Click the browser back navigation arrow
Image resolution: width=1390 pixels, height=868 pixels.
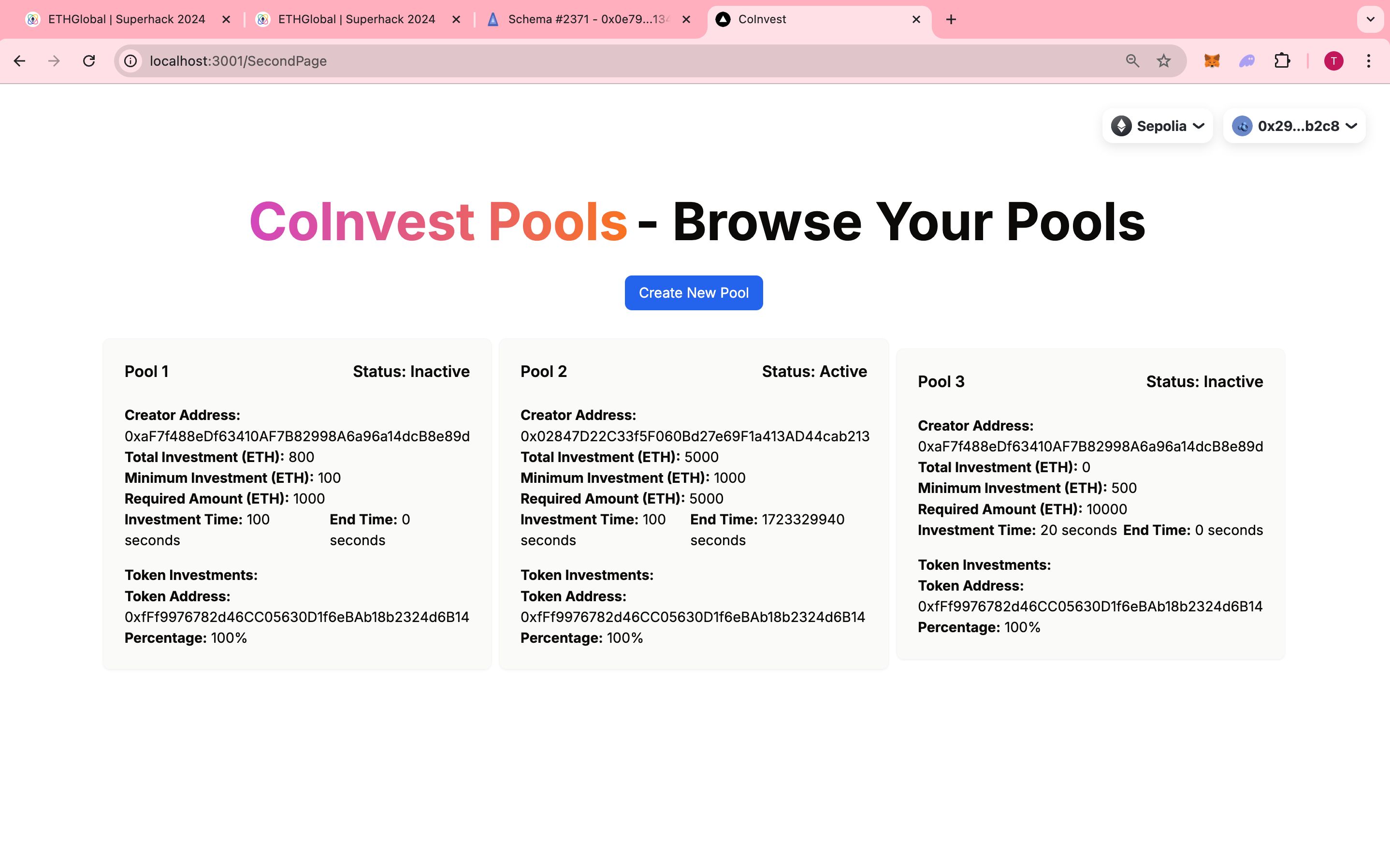[x=20, y=60]
